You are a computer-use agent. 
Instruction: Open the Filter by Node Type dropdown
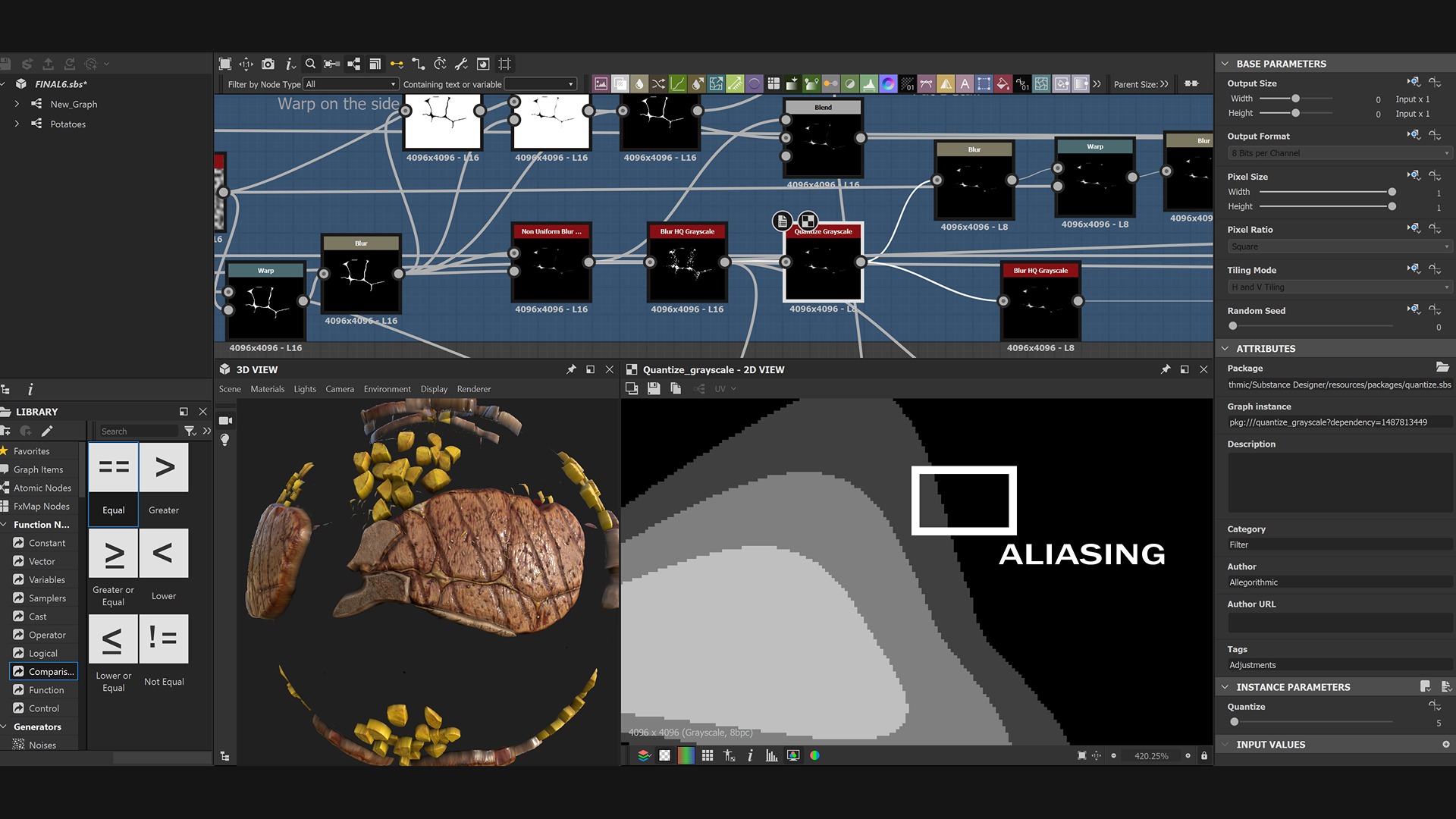click(x=351, y=83)
